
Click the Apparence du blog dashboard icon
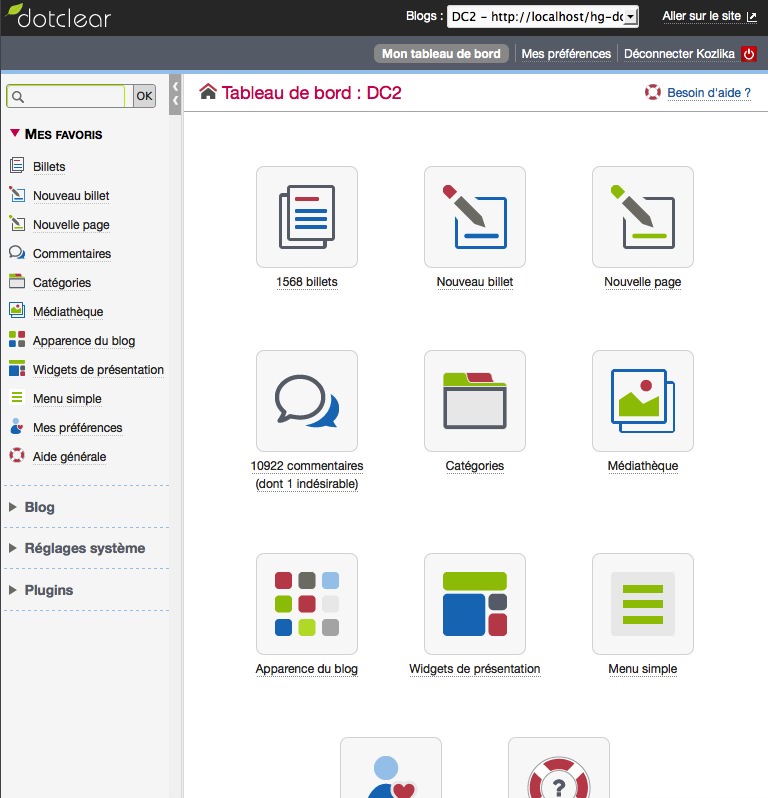point(306,604)
